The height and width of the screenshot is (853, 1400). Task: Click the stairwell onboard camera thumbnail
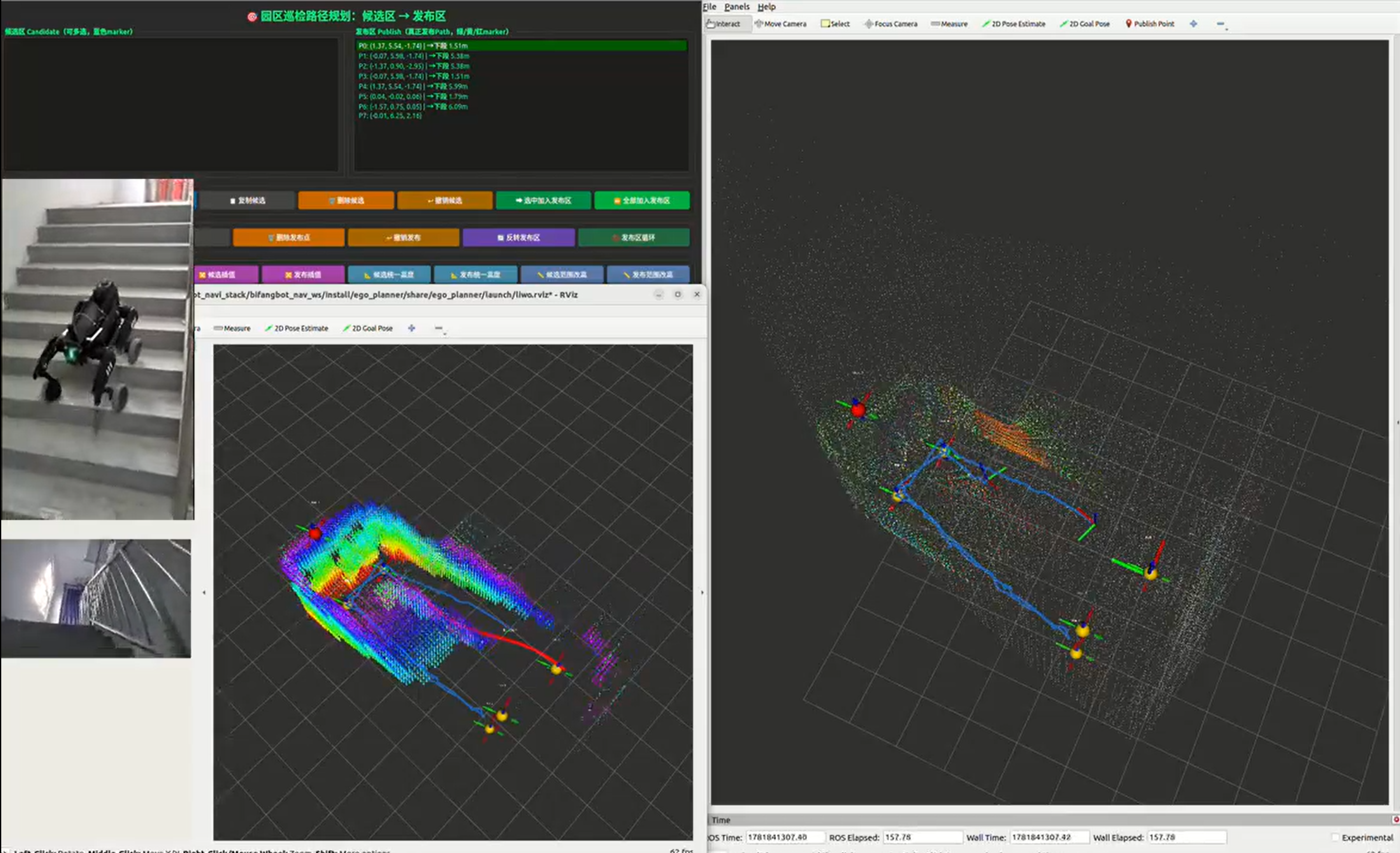click(x=95, y=598)
